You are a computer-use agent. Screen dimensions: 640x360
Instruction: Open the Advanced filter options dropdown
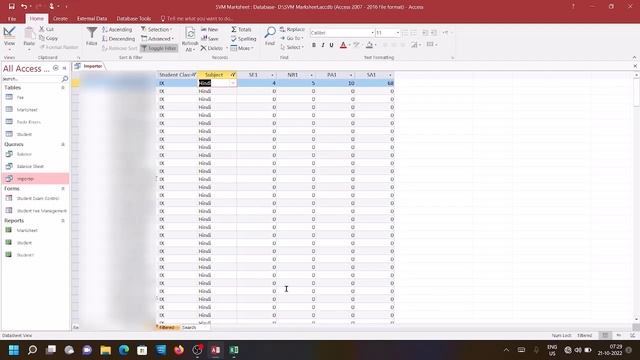click(158, 39)
